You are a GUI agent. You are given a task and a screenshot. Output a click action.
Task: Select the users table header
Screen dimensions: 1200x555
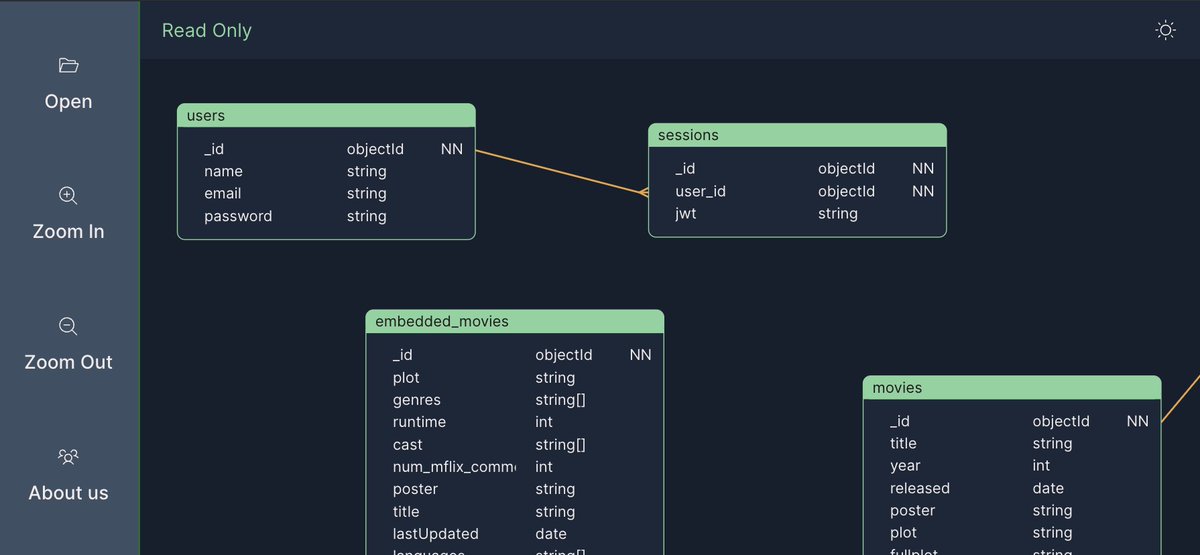(x=326, y=115)
